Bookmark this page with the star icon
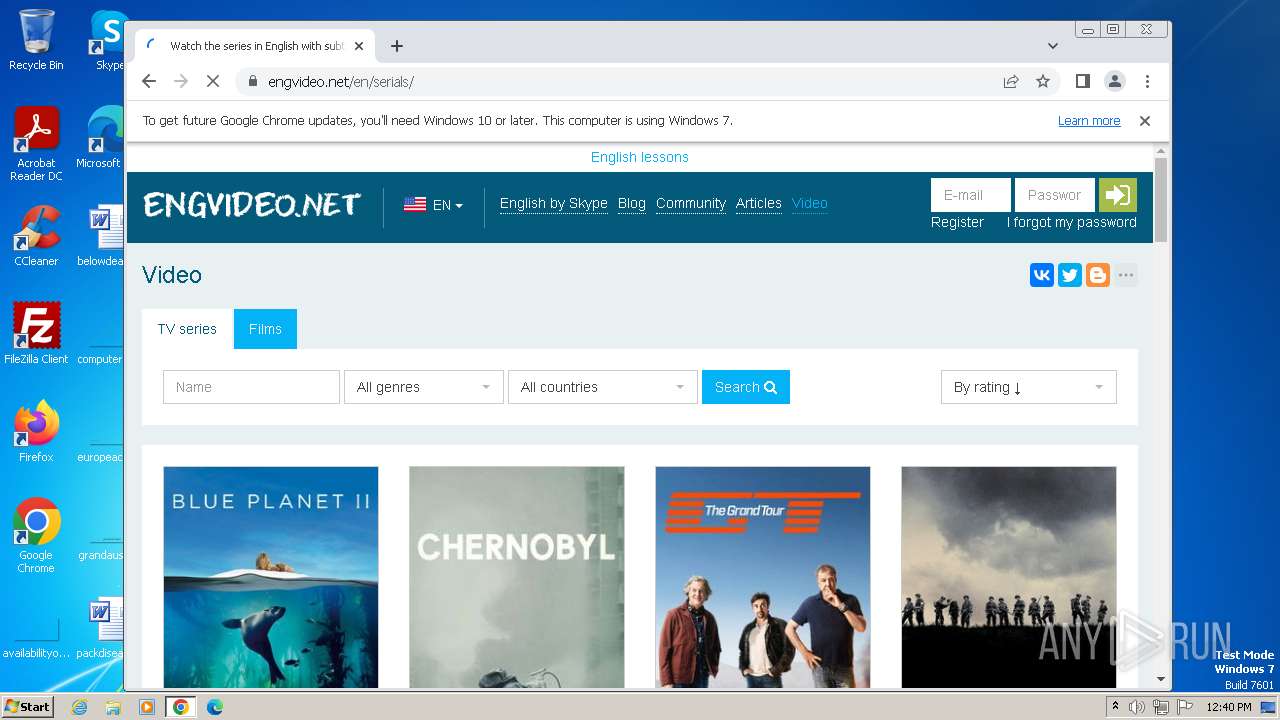Image resolution: width=1280 pixels, height=720 pixels. pos(1043,81)
